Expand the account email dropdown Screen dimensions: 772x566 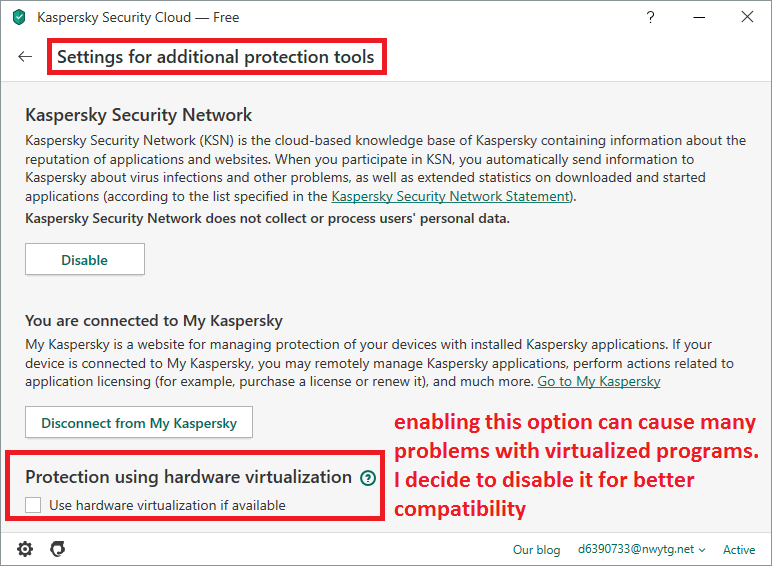641,550
